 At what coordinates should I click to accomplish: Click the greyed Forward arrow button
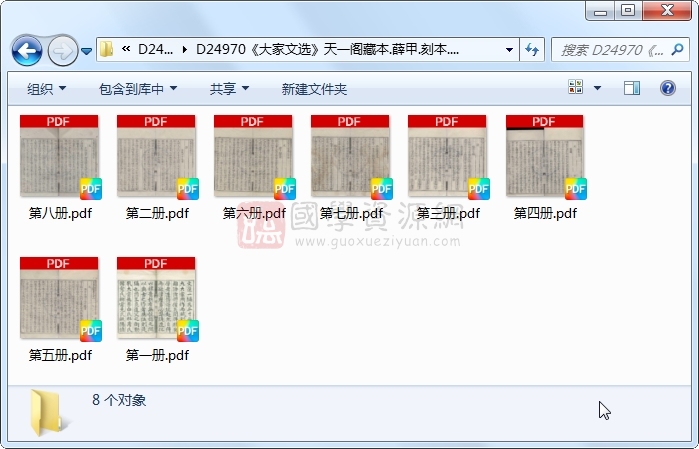[62, 50]
